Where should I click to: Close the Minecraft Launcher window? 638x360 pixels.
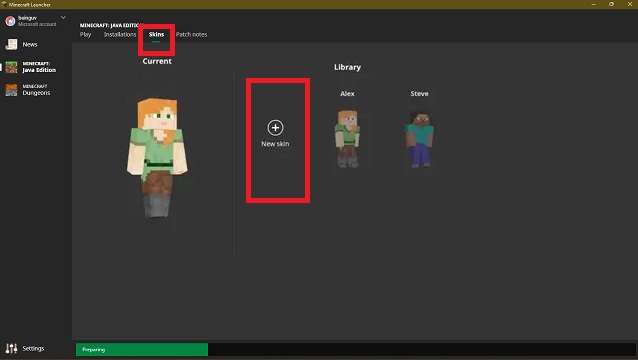coord(629,4)
